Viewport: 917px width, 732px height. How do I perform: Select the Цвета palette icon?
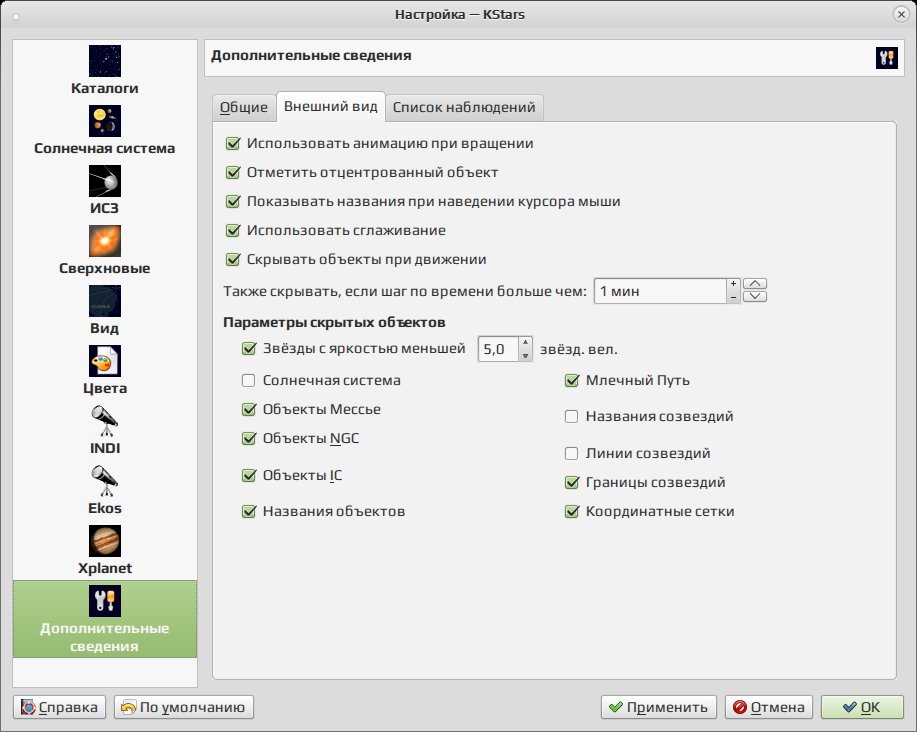pos(105,361)
